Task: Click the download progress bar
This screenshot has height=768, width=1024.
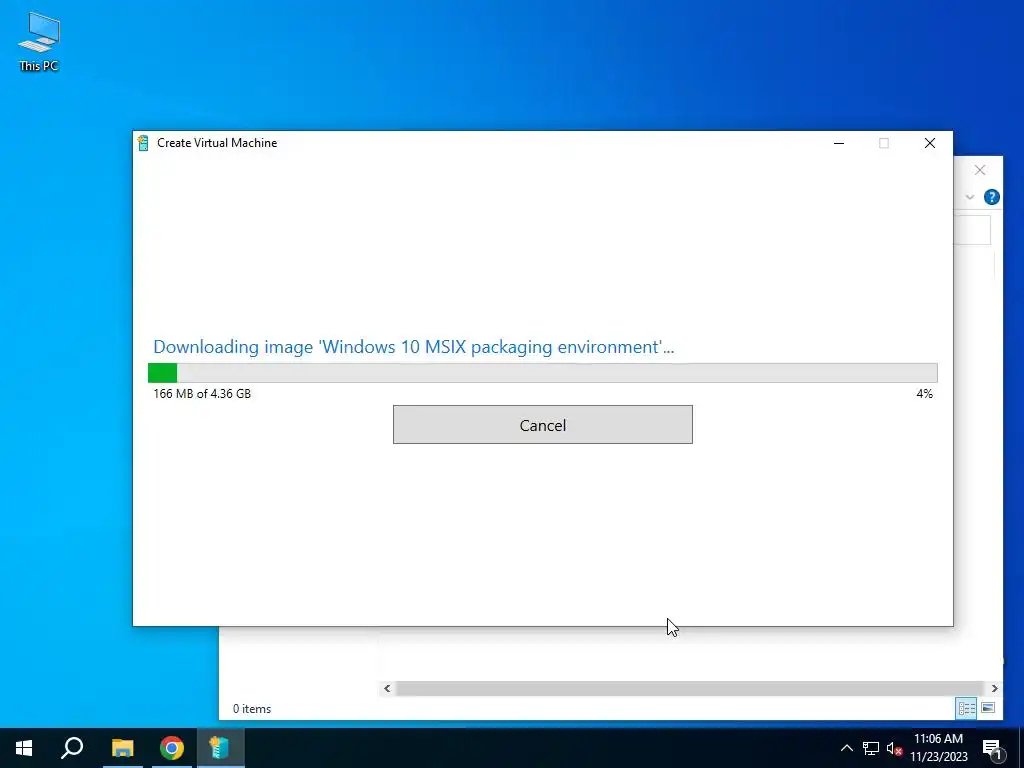Action: coord(543,373)
